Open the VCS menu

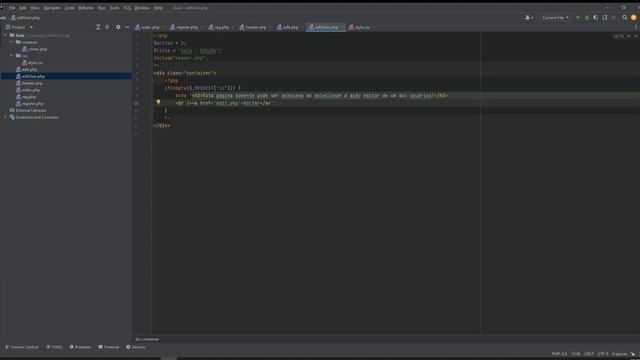pos(127,8)
